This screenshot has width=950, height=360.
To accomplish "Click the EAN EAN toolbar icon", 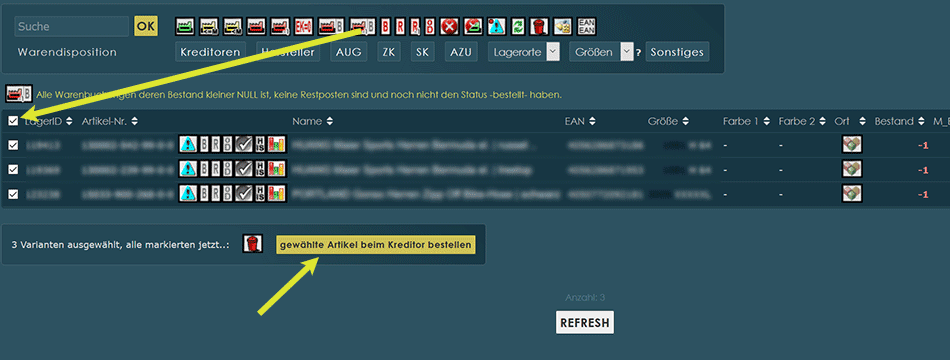I will pos(586,26).
